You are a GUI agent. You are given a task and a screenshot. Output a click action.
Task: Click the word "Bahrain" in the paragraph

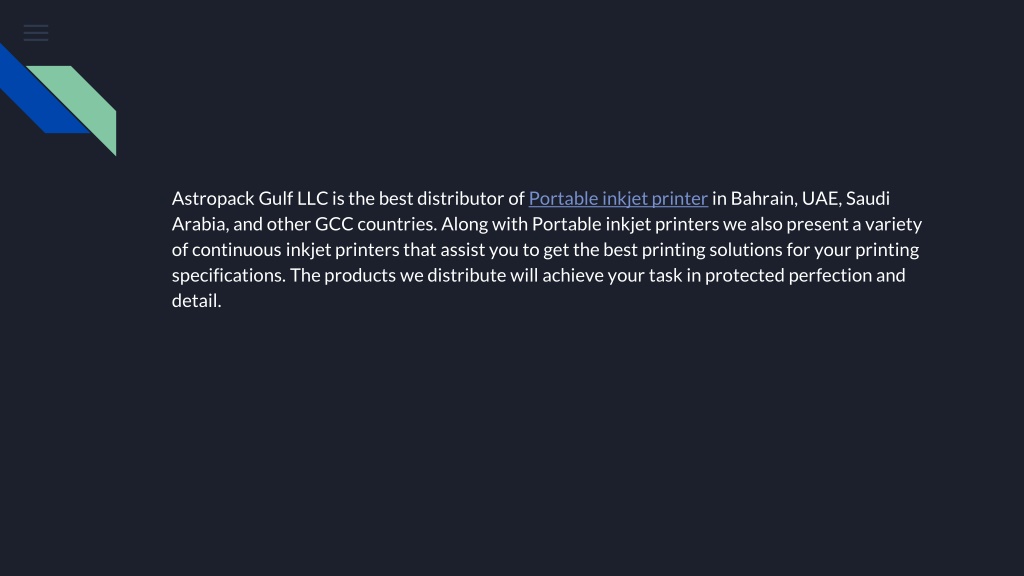(762, 199)
